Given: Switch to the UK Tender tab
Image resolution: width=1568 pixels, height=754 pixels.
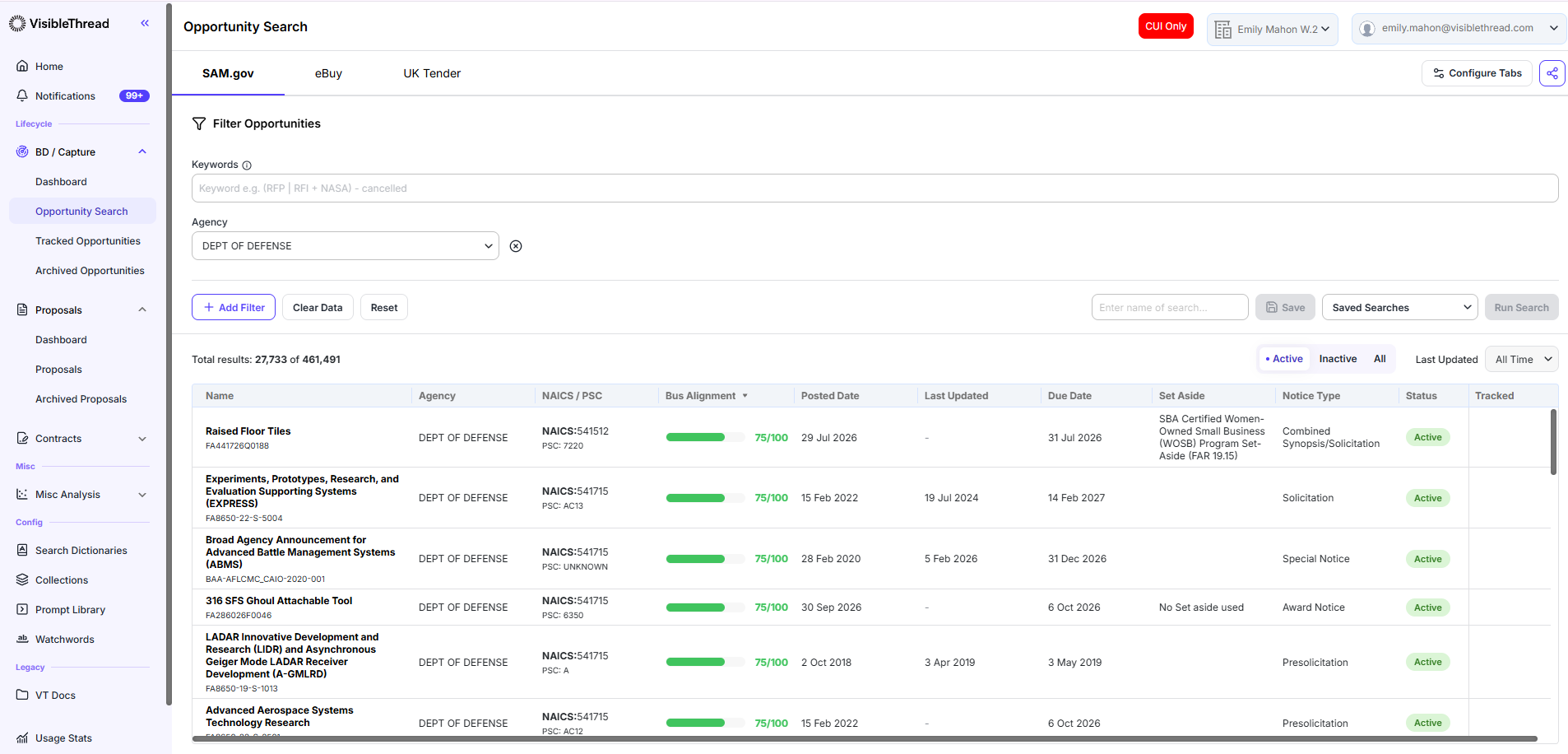Looking at the screenshot, I should 432,73.
